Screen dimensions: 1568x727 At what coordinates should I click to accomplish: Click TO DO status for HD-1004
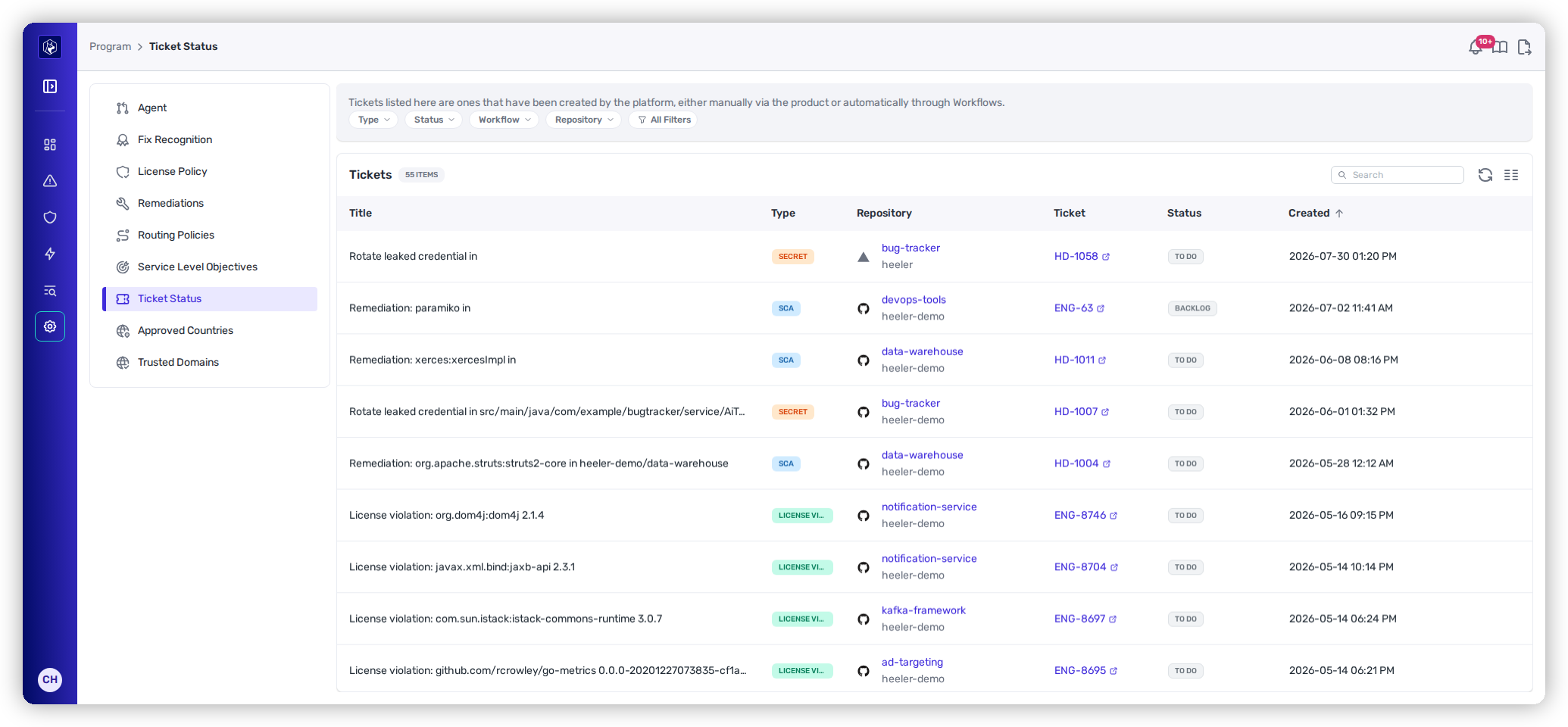tap(1185, 463)
